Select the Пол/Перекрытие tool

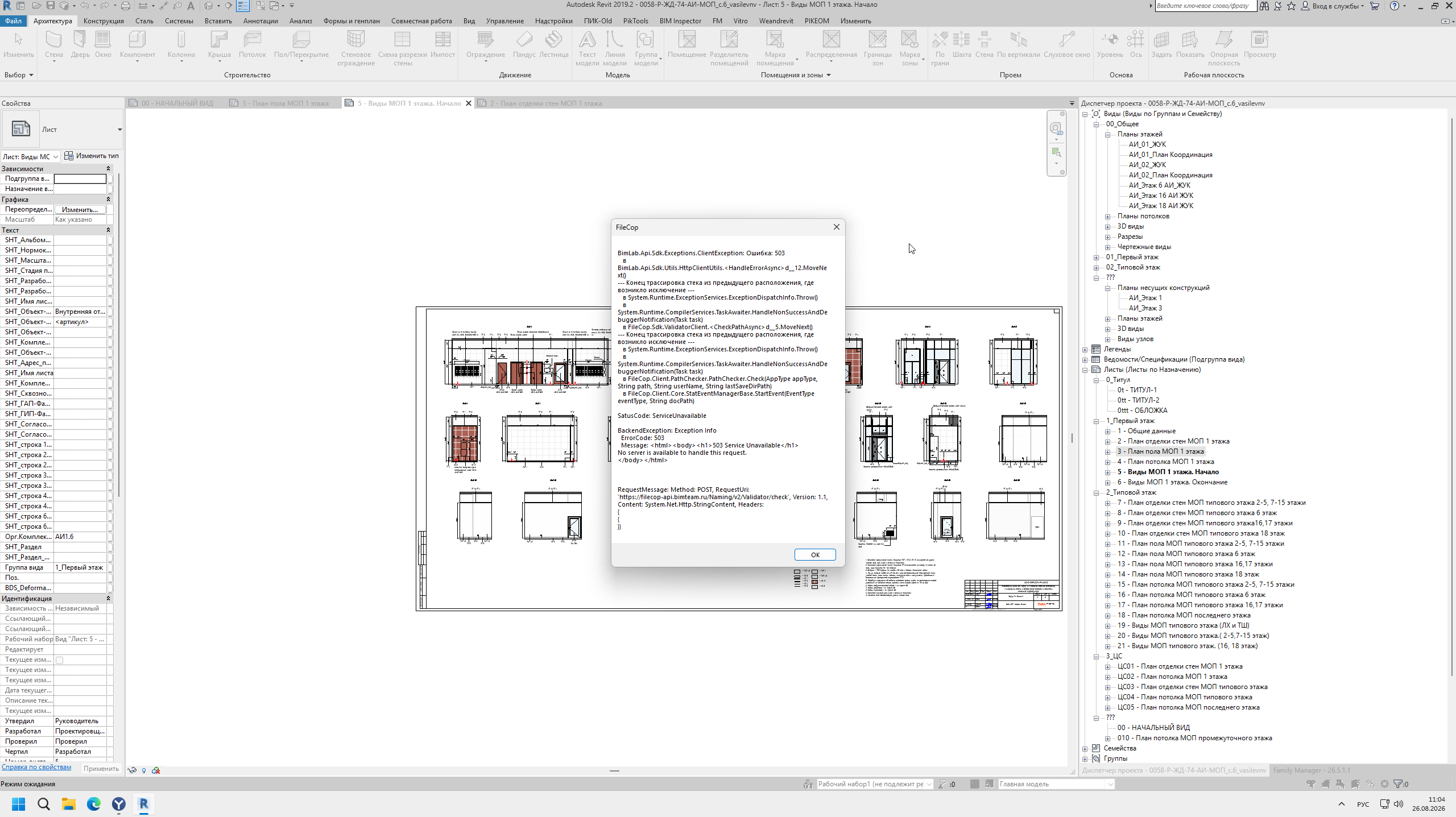(x=301, y=45)
